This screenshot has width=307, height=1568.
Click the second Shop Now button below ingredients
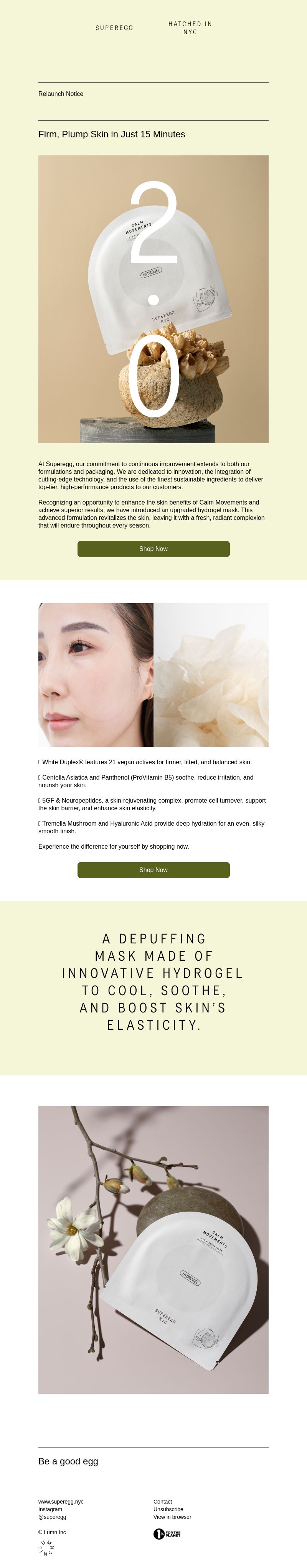[x=153, y=870]
